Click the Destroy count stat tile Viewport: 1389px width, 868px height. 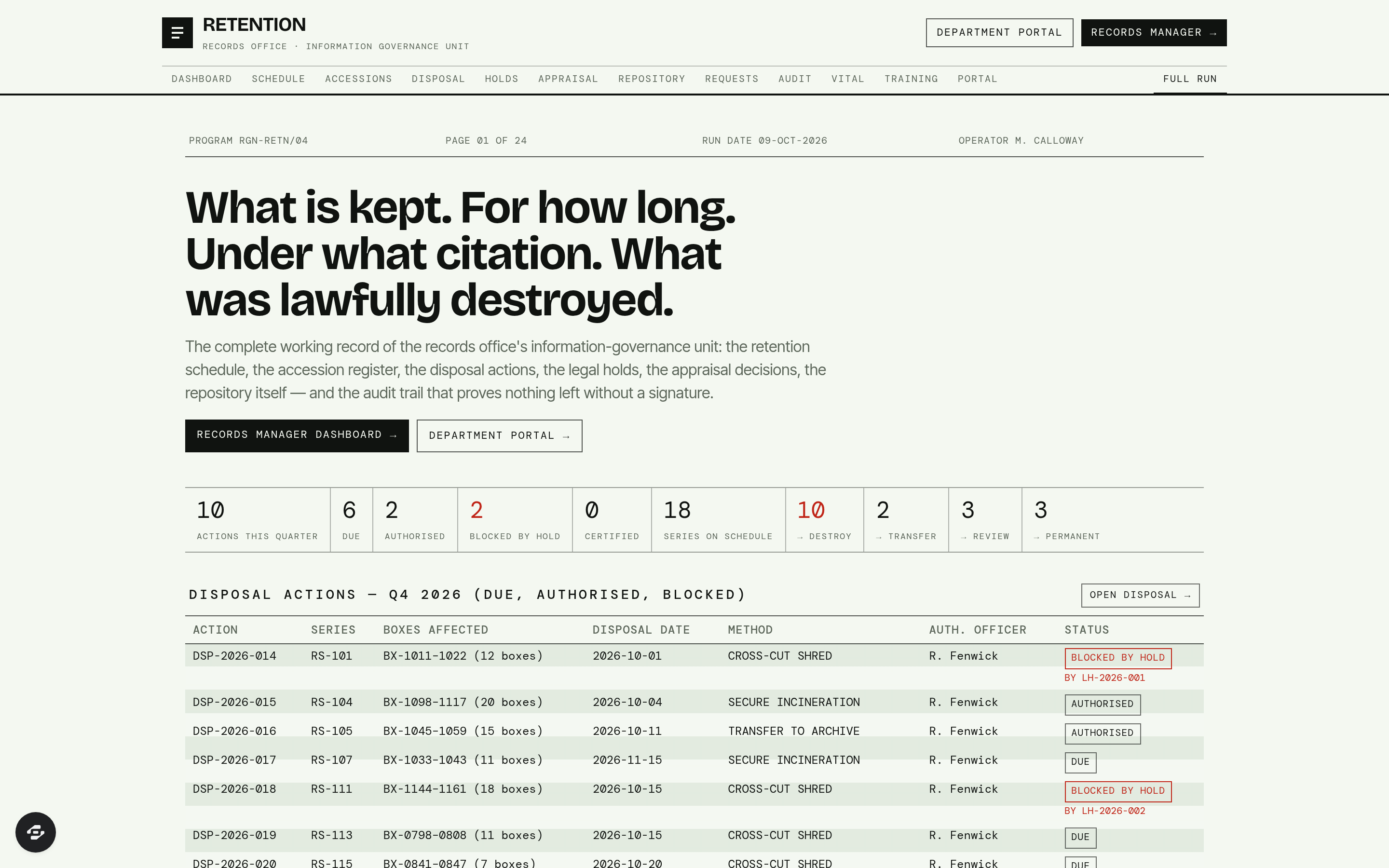click(x=824, y=520)
